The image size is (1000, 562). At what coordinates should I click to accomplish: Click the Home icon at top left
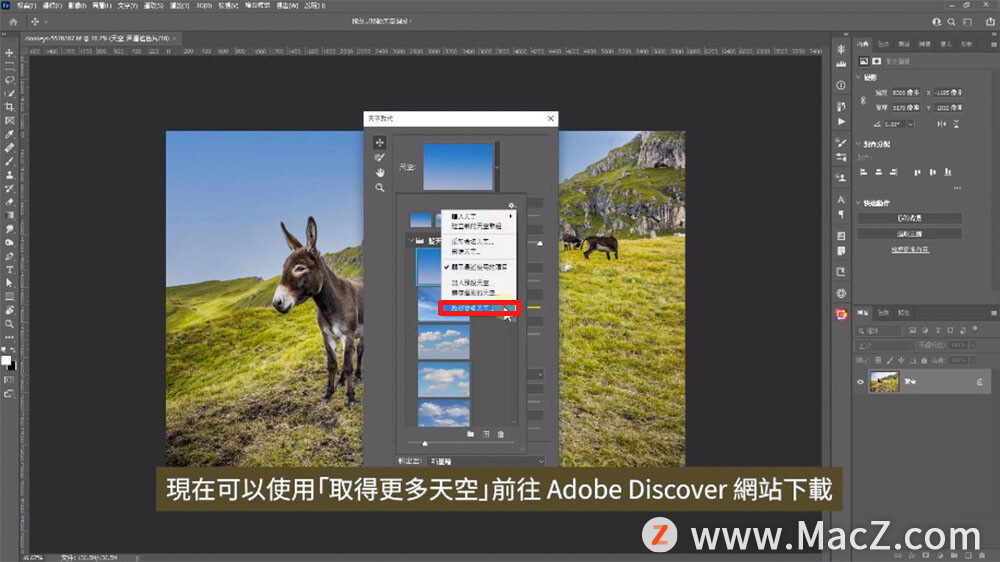pyautogui.click(x=13, y=22)
